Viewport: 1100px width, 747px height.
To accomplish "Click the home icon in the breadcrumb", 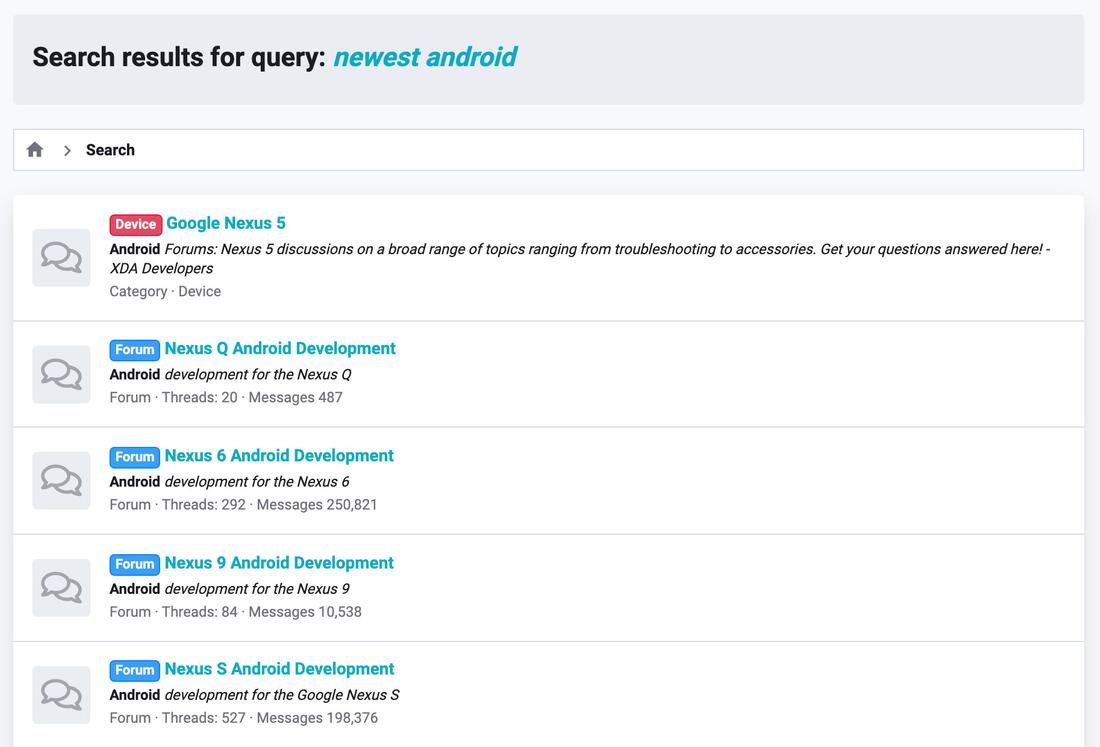I will [x=34, y=148].
